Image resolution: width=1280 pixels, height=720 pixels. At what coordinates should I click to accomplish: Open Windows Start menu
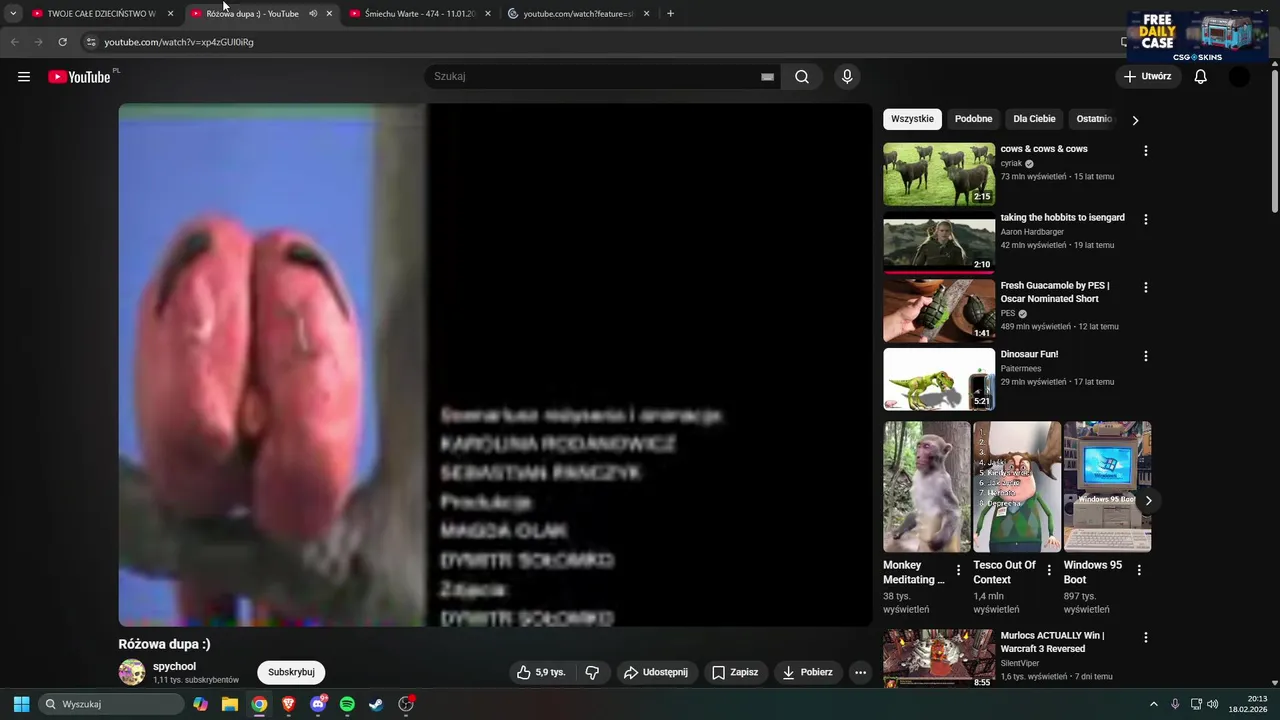(x=21, y=704)
